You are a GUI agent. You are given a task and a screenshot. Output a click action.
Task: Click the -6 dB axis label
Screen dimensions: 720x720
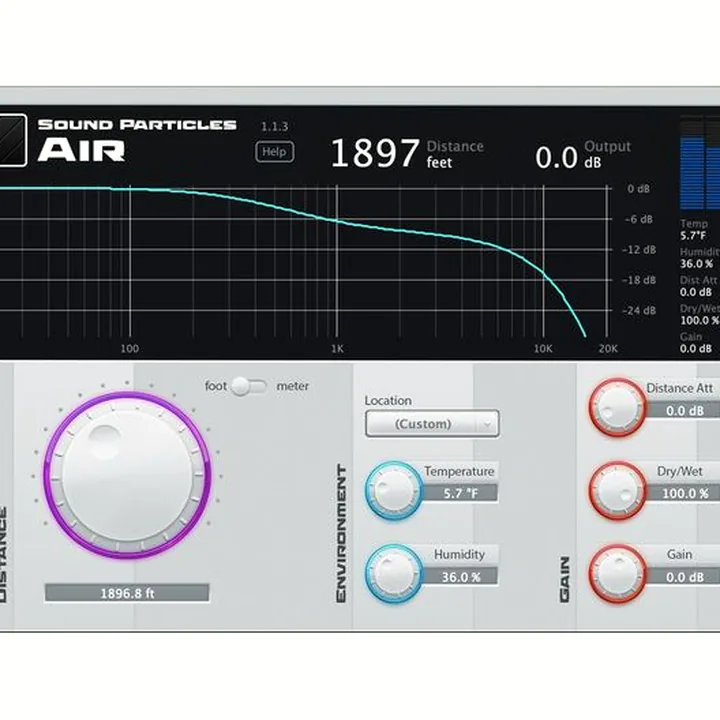(x=639, y=219)
